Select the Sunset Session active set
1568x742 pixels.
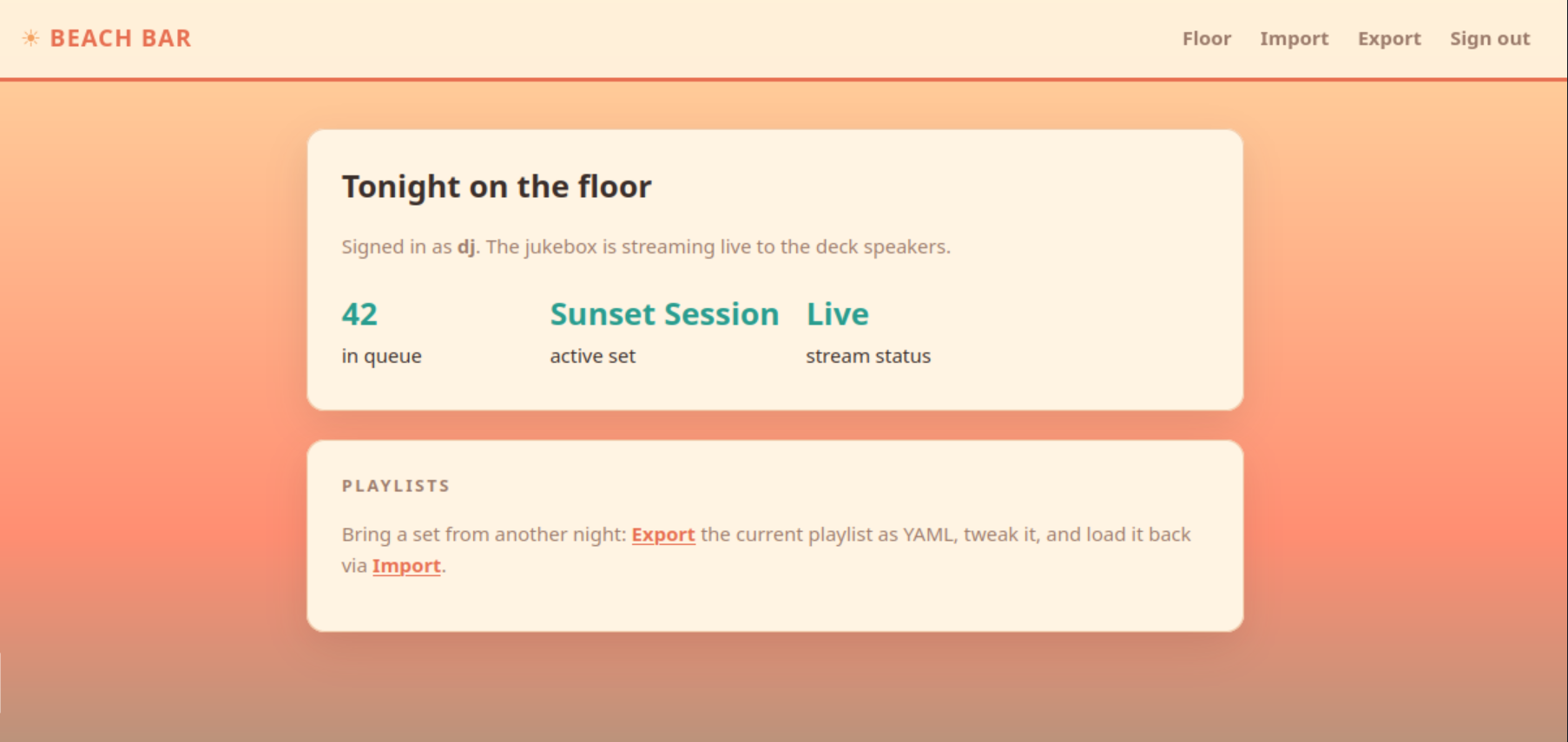(664, 314)
